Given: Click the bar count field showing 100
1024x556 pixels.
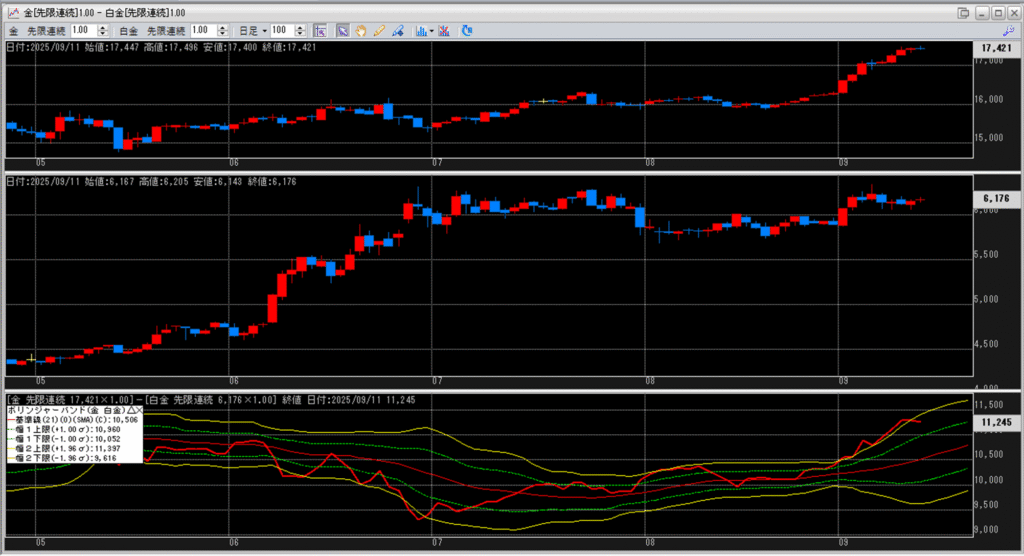Looking at the screenshot, I should click(x=279, y=31).
